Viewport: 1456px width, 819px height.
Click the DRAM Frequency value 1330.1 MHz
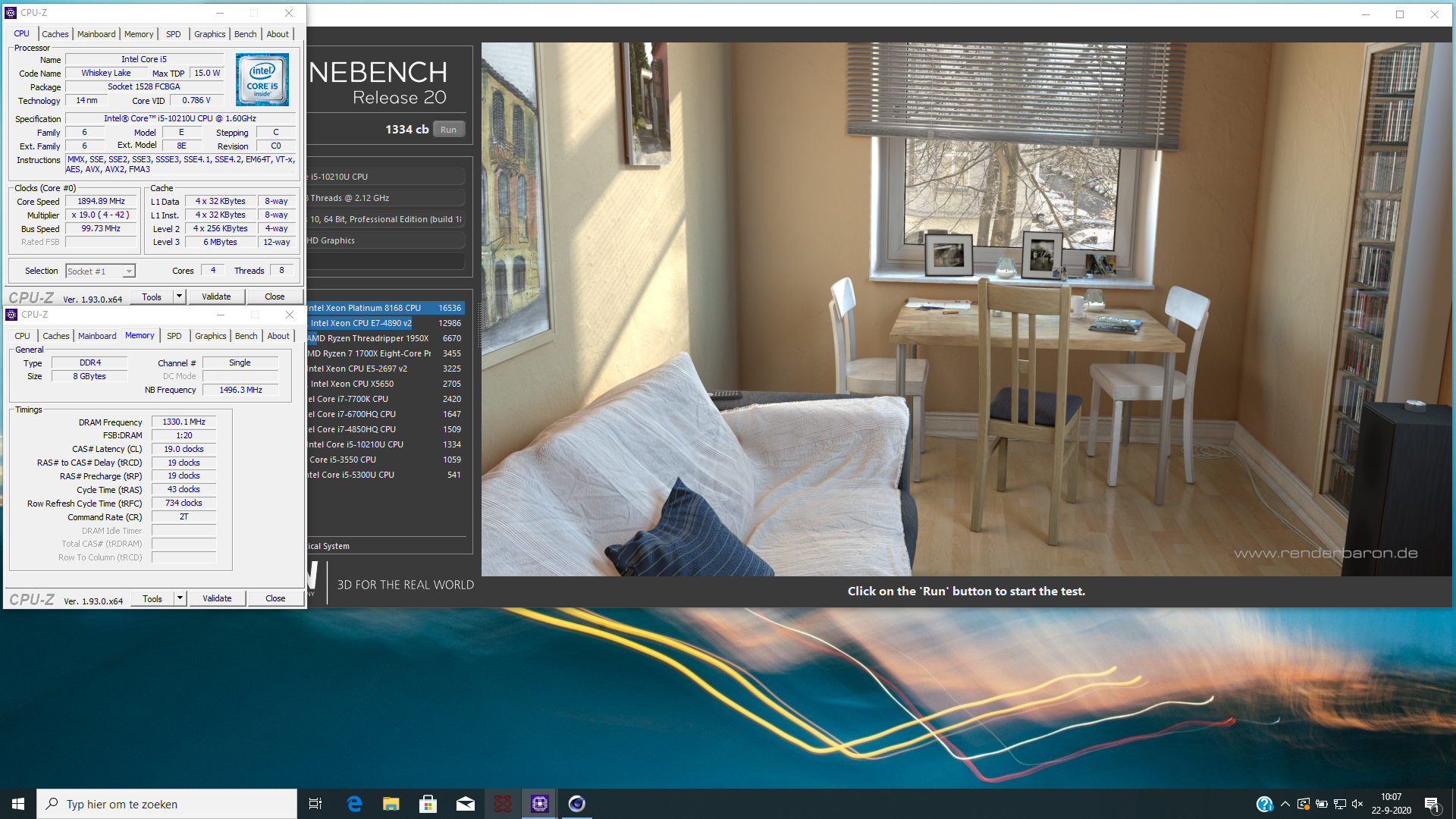pos(184,422)
